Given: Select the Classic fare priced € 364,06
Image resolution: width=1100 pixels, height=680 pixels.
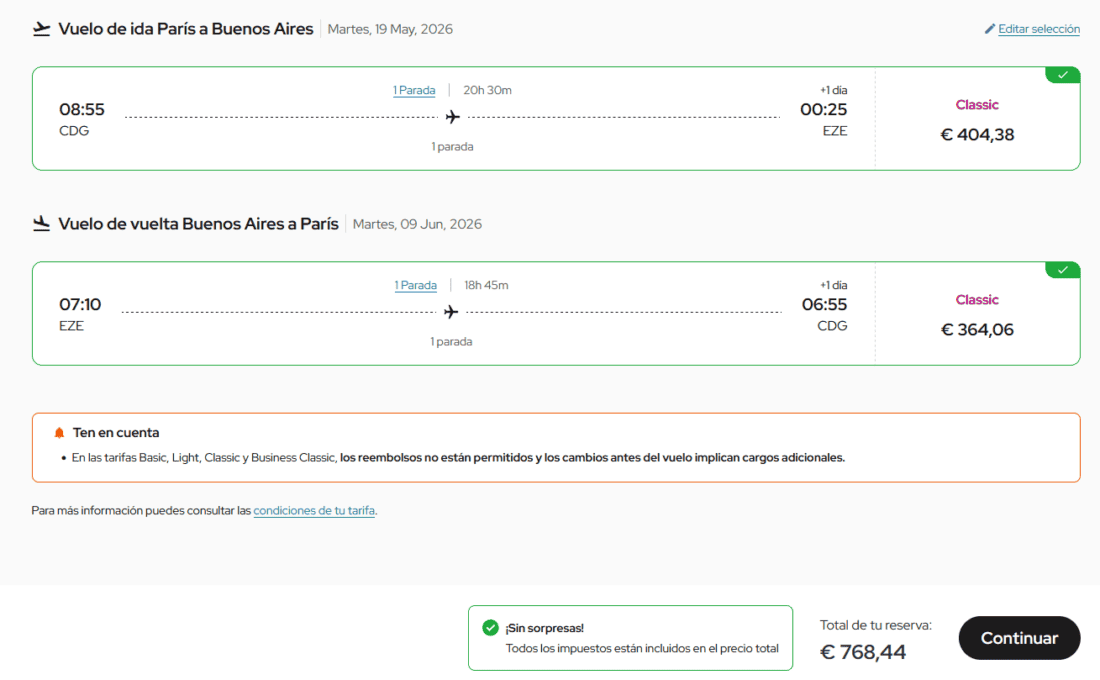Looking at the screenshot, I should (x=977, y=315).
